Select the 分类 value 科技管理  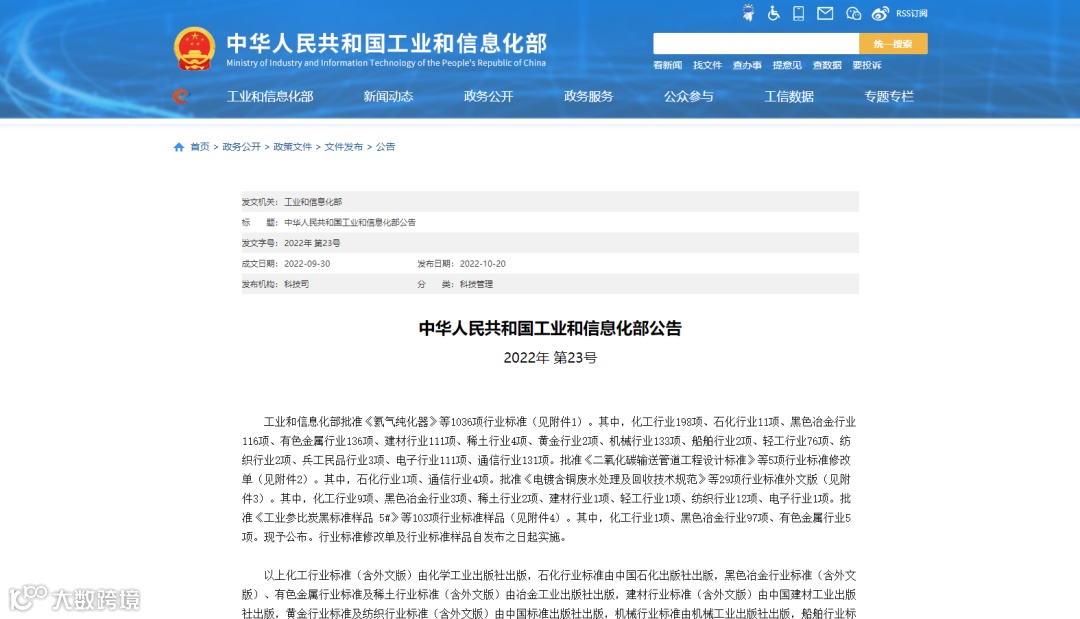pyautogui.click(x=477, y=284)
